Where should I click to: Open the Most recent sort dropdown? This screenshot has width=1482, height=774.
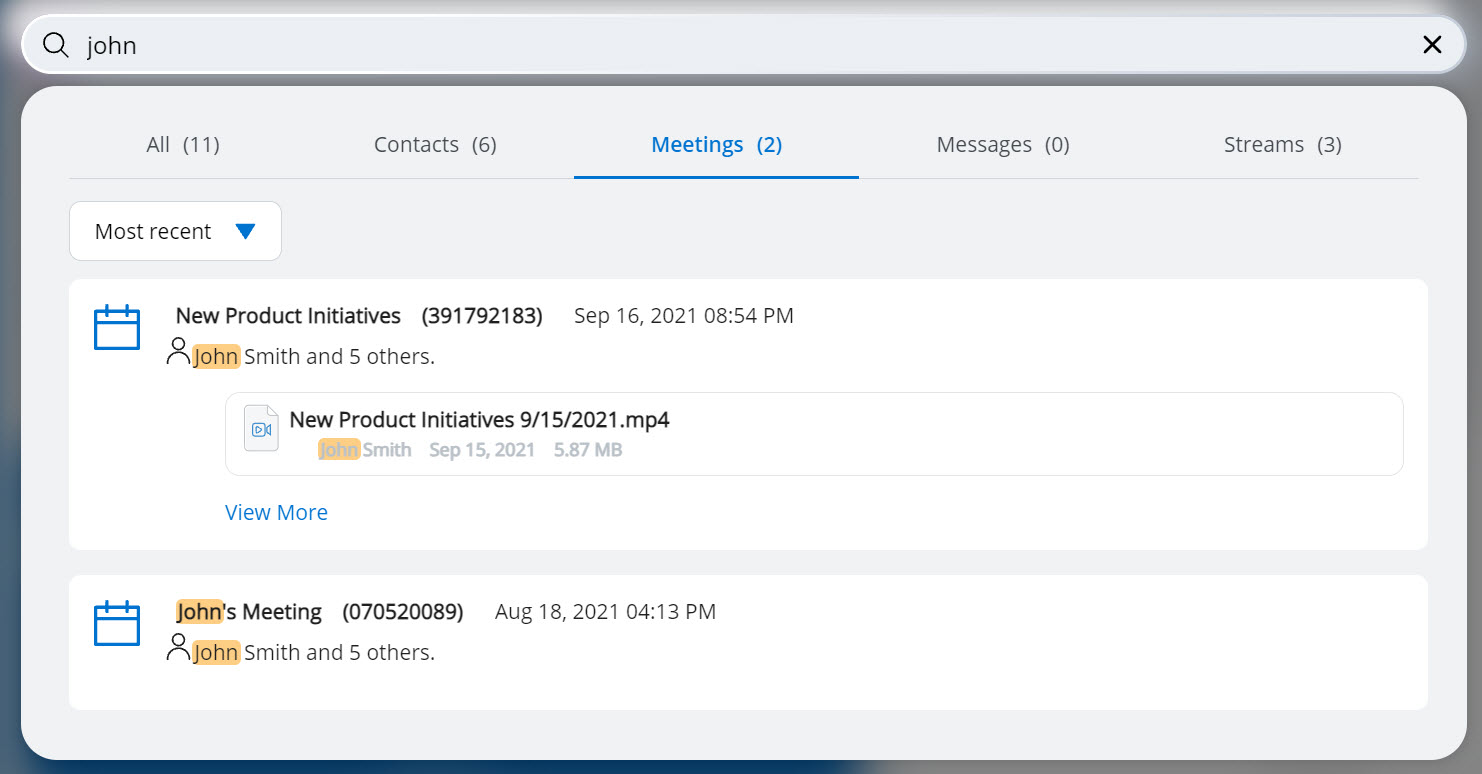point(175,231)
